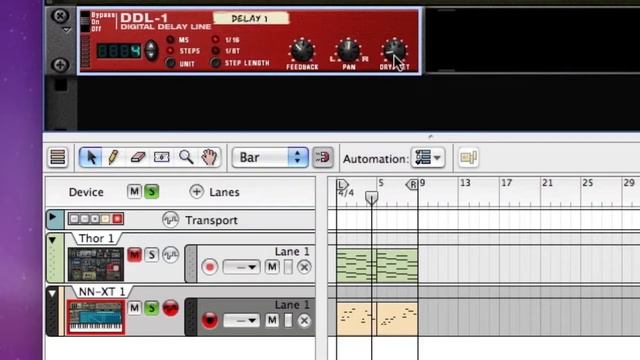Fold the rack device with small arrow

tap(67, 30)
